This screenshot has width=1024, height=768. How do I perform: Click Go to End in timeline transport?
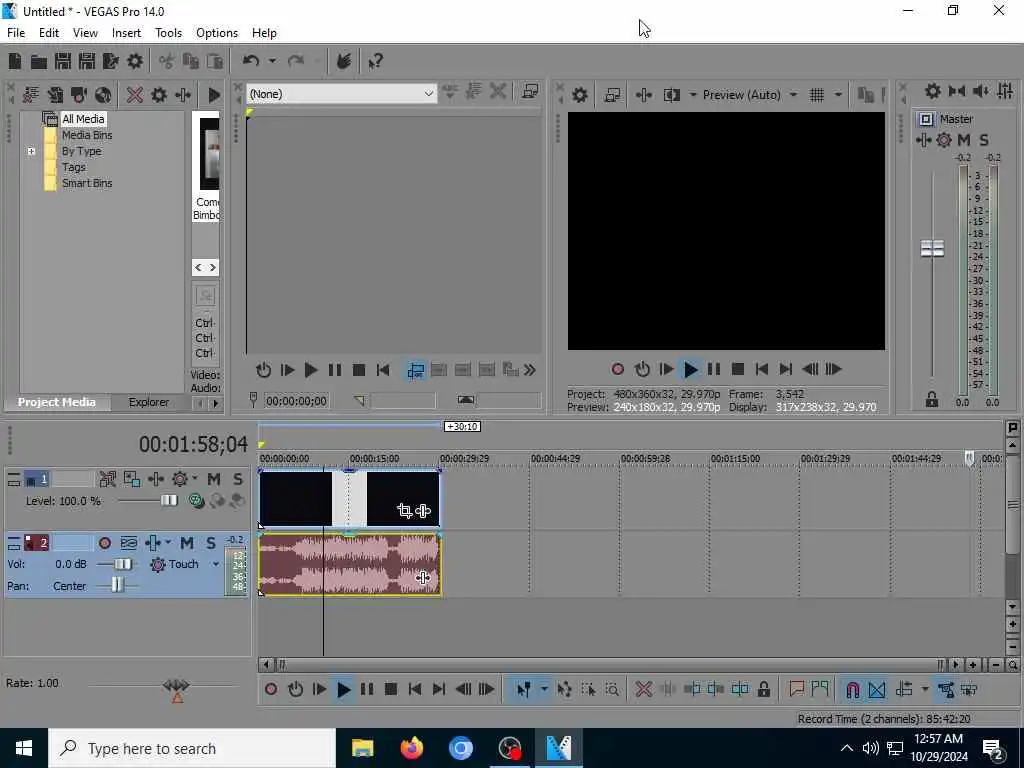pos(439,689)
